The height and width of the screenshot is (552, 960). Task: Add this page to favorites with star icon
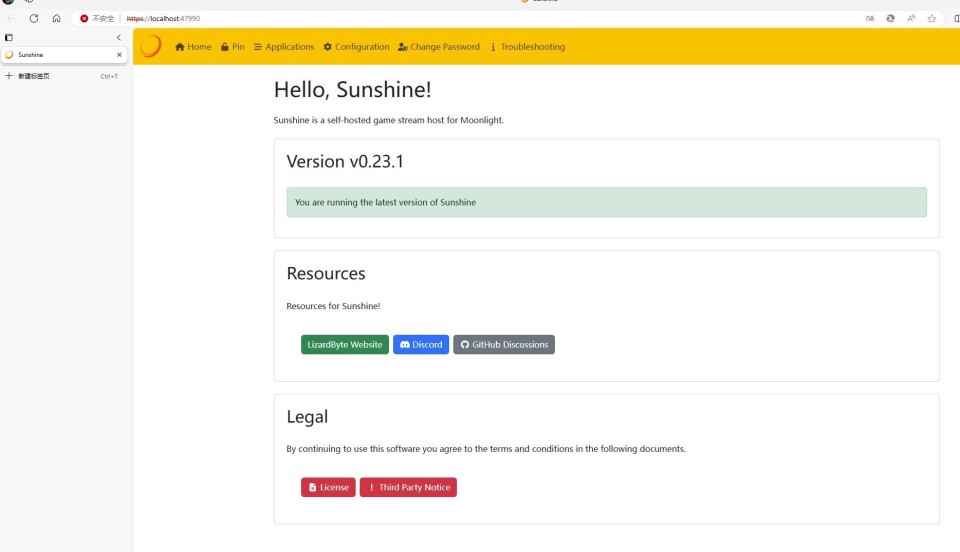[932, 18]
